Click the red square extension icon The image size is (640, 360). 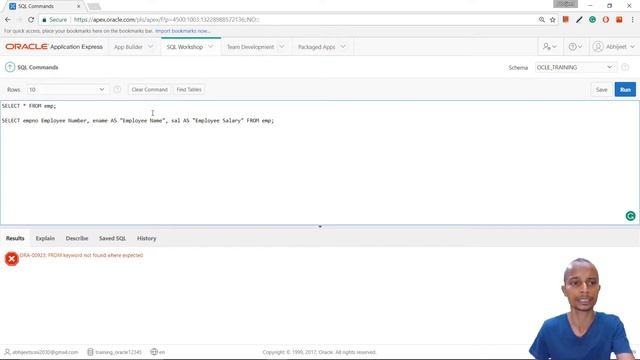[619, 20]
